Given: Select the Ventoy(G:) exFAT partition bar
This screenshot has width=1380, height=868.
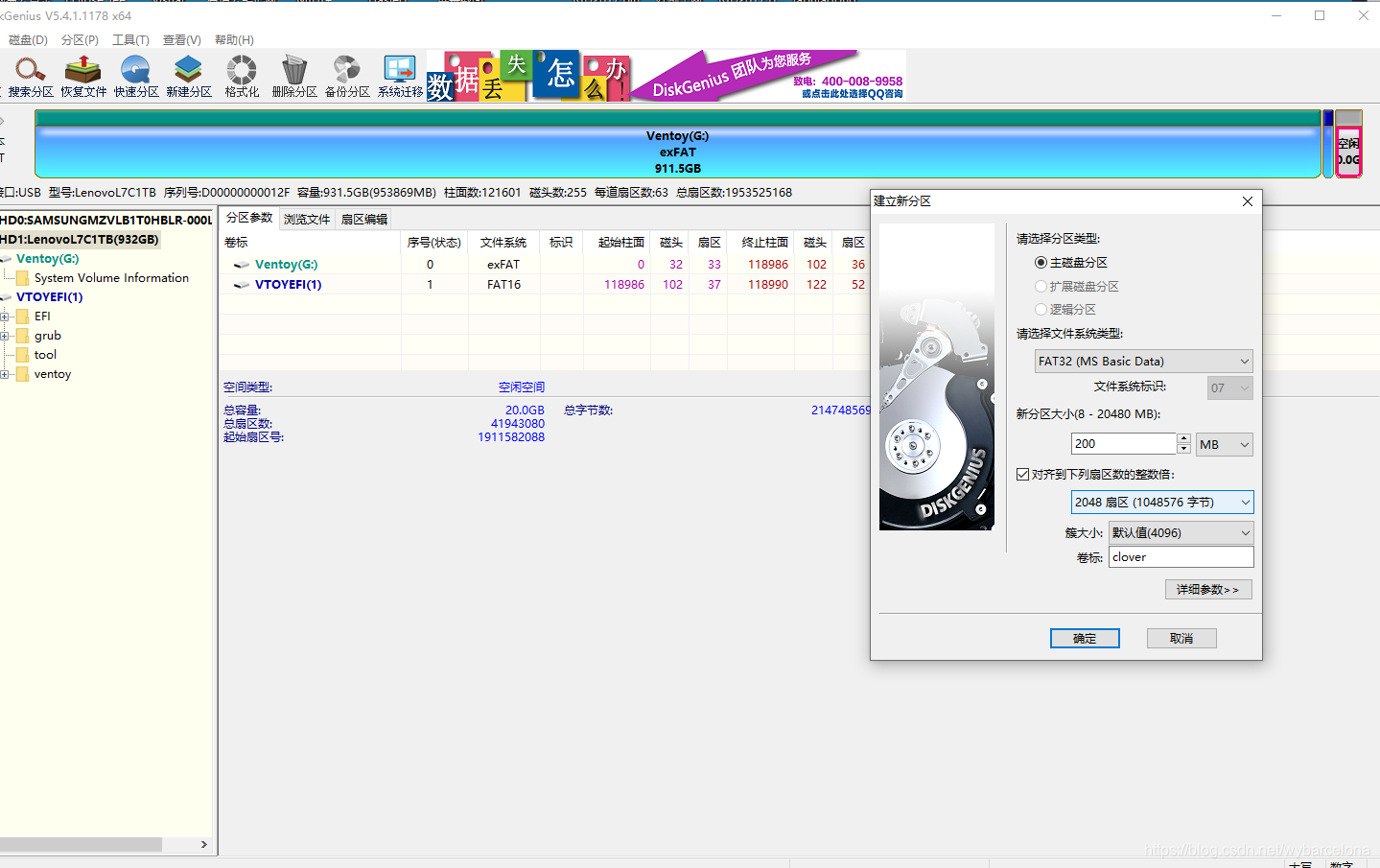Looking at the screenshot, I should pos(678,144).
